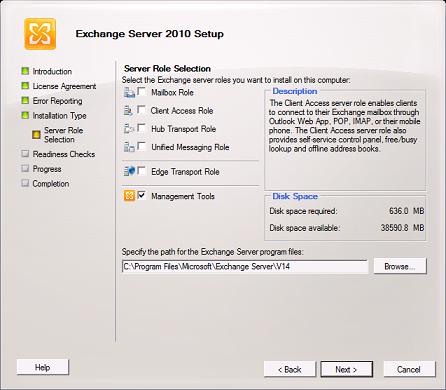Click the orange Management Tools icon

pyautogui.click(x=129, y=196)
